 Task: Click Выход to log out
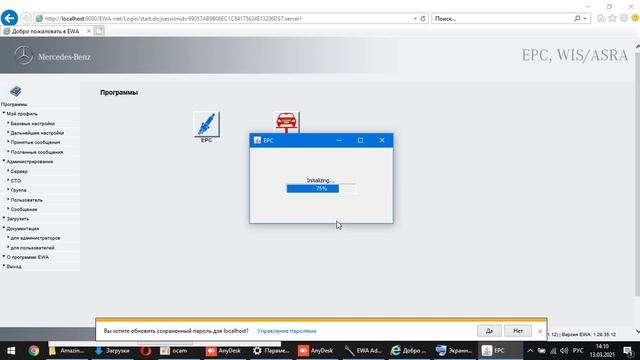(x=14, y=267)
